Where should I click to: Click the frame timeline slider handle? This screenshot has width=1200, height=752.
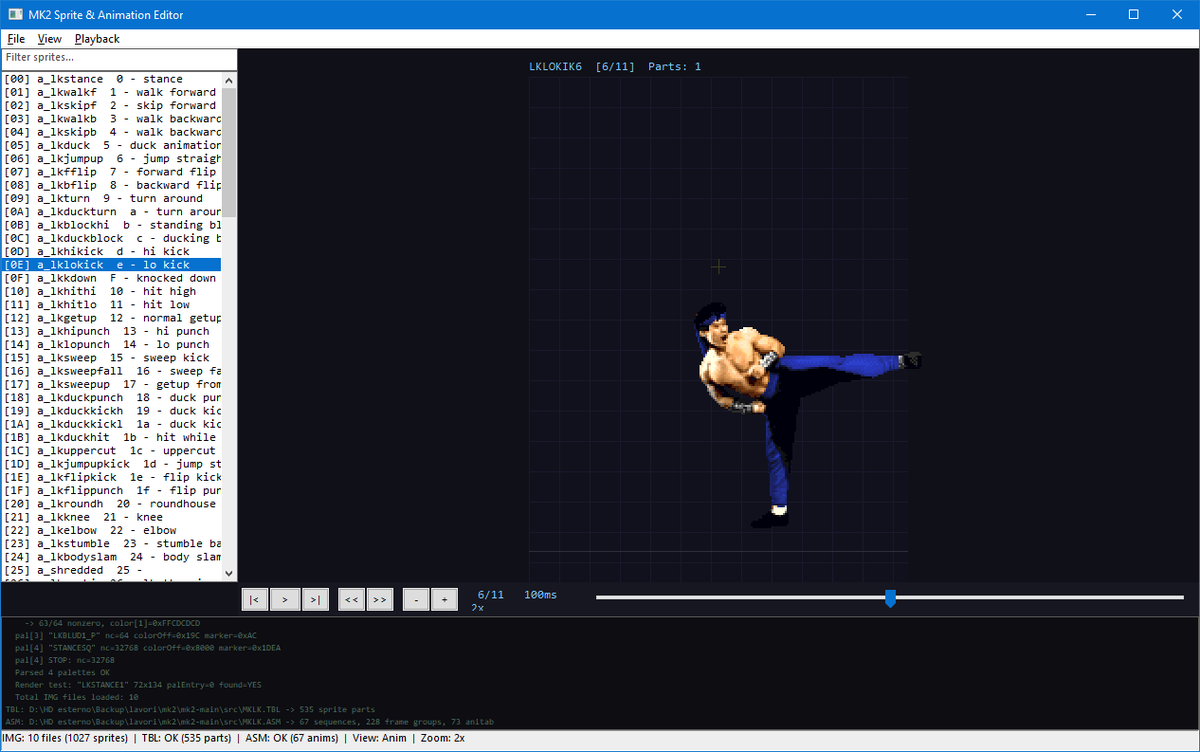pos(890,598)
